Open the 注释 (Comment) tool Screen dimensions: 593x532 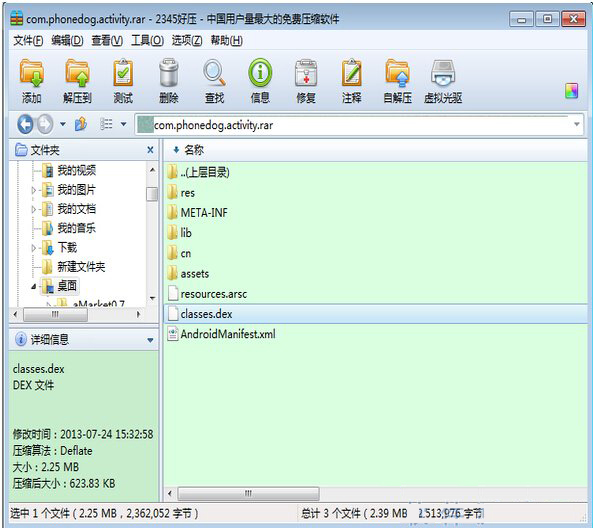tap(352, 81)
